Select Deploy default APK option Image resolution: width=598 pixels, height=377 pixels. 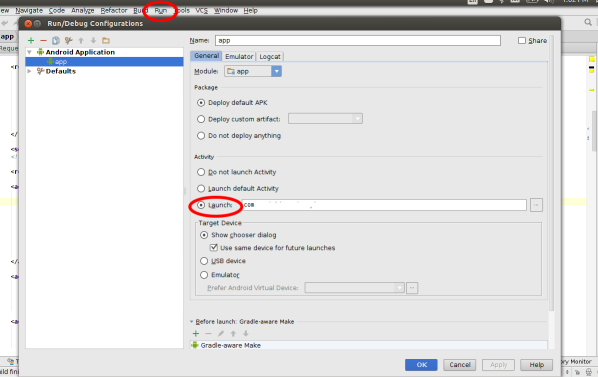(x=201, y=103)
